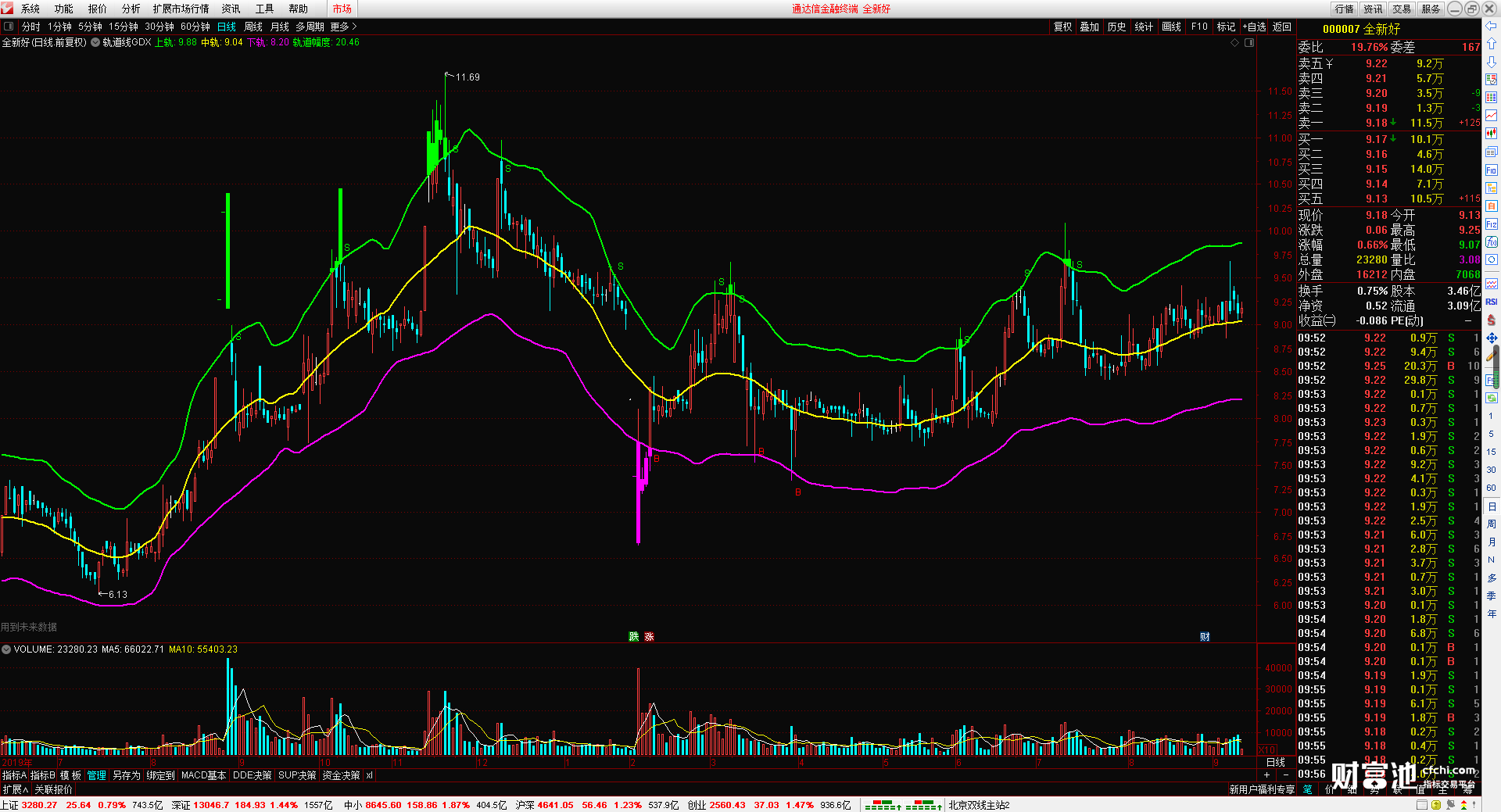The height and width of the screenshot is (812, 1501).
Task: Click the yellow tray icon in status bar
Action: point(1436,805)
